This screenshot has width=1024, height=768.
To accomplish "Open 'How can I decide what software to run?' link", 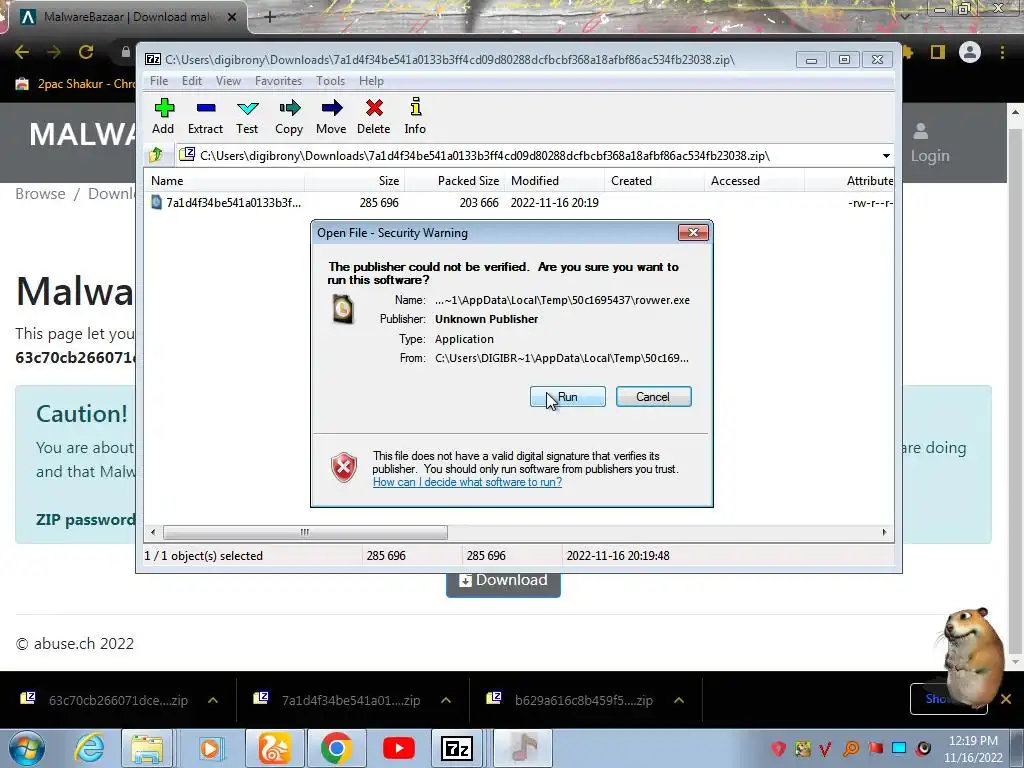I will pyautogui.click(x=467, y=482).
